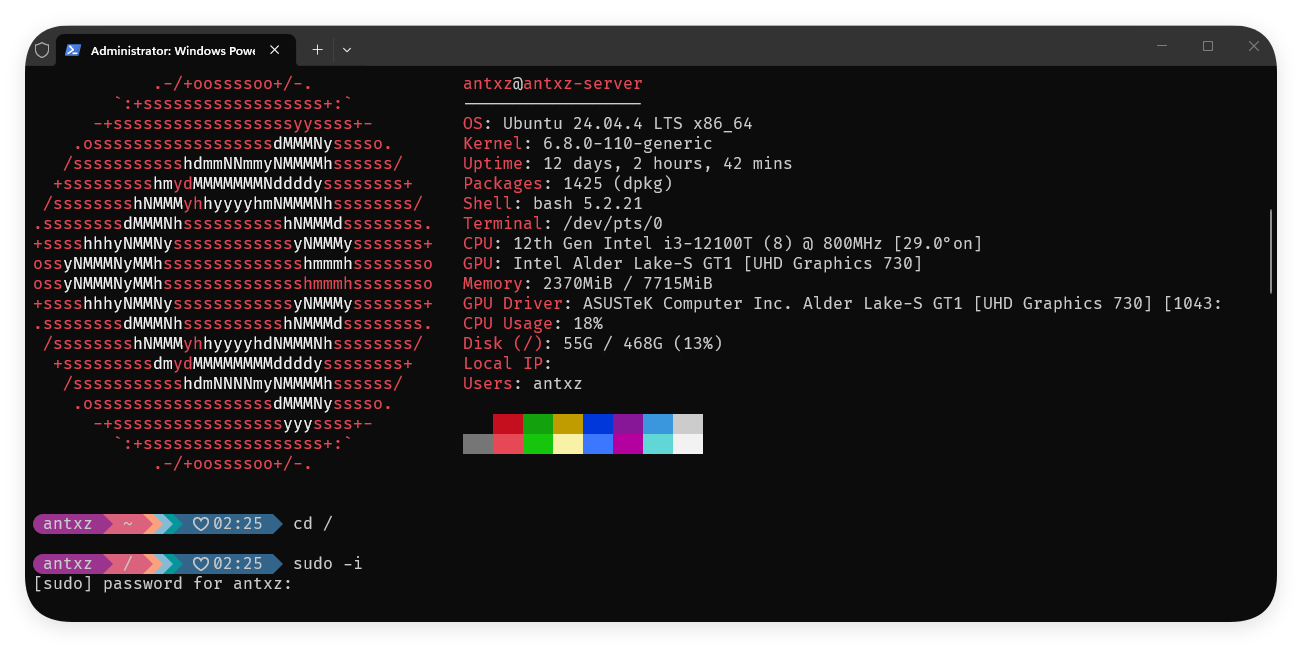Click the CPU Usage value 18%
Image resolution: width=1302 pixels, height=647 pixels.
point(588,324)
